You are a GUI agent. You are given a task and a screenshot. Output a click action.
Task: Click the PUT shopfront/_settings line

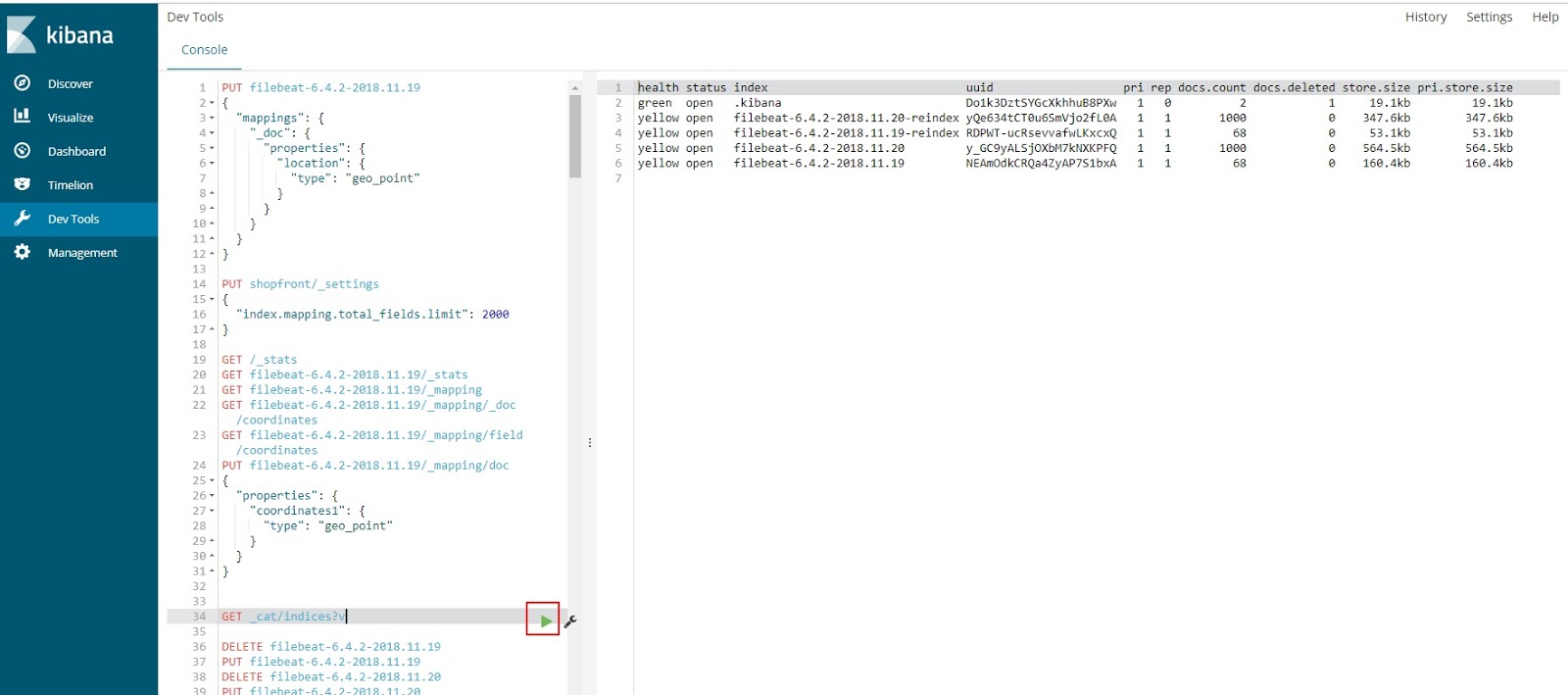click(300, 284)
